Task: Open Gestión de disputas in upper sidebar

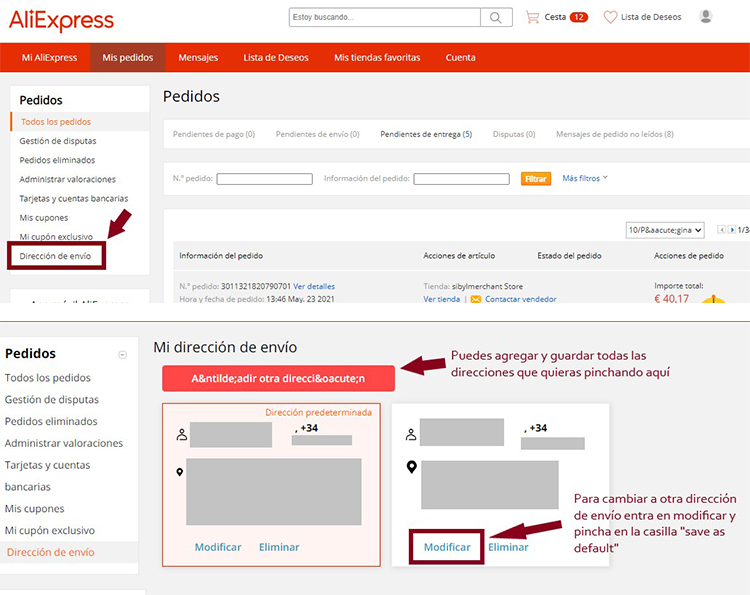Action: click(58, 141)
